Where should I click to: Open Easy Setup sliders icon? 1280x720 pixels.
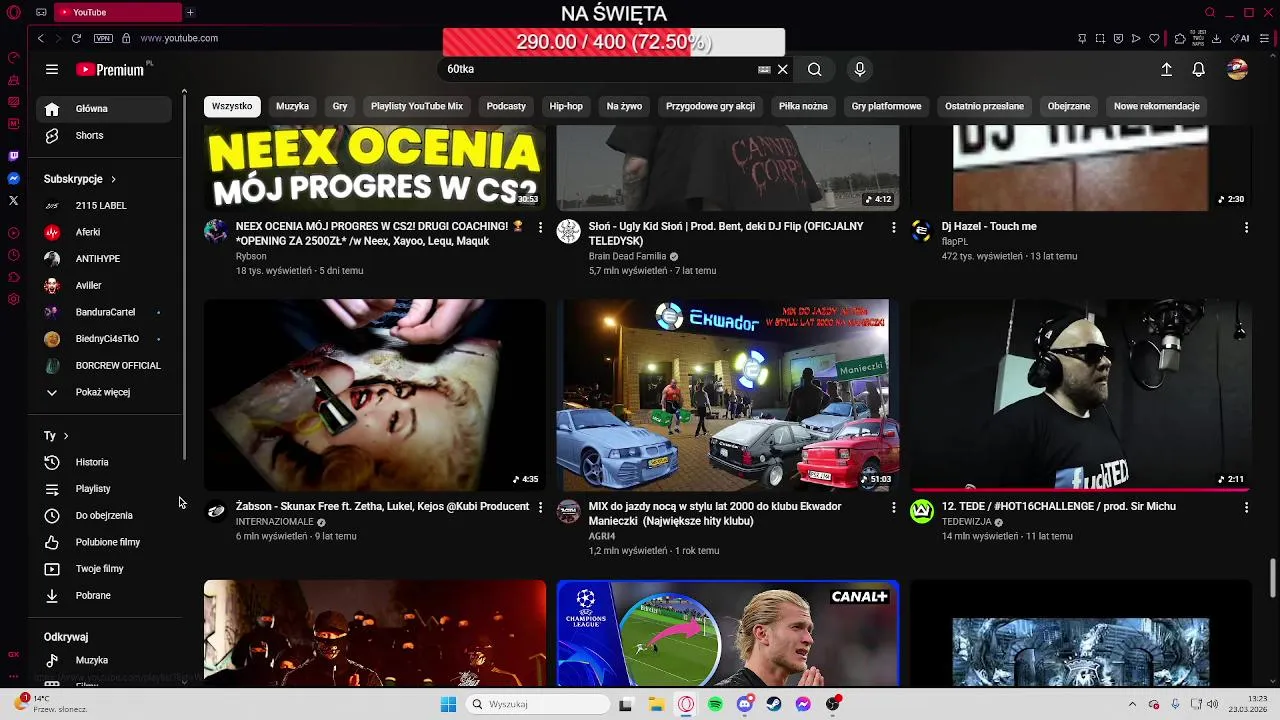1265,38
